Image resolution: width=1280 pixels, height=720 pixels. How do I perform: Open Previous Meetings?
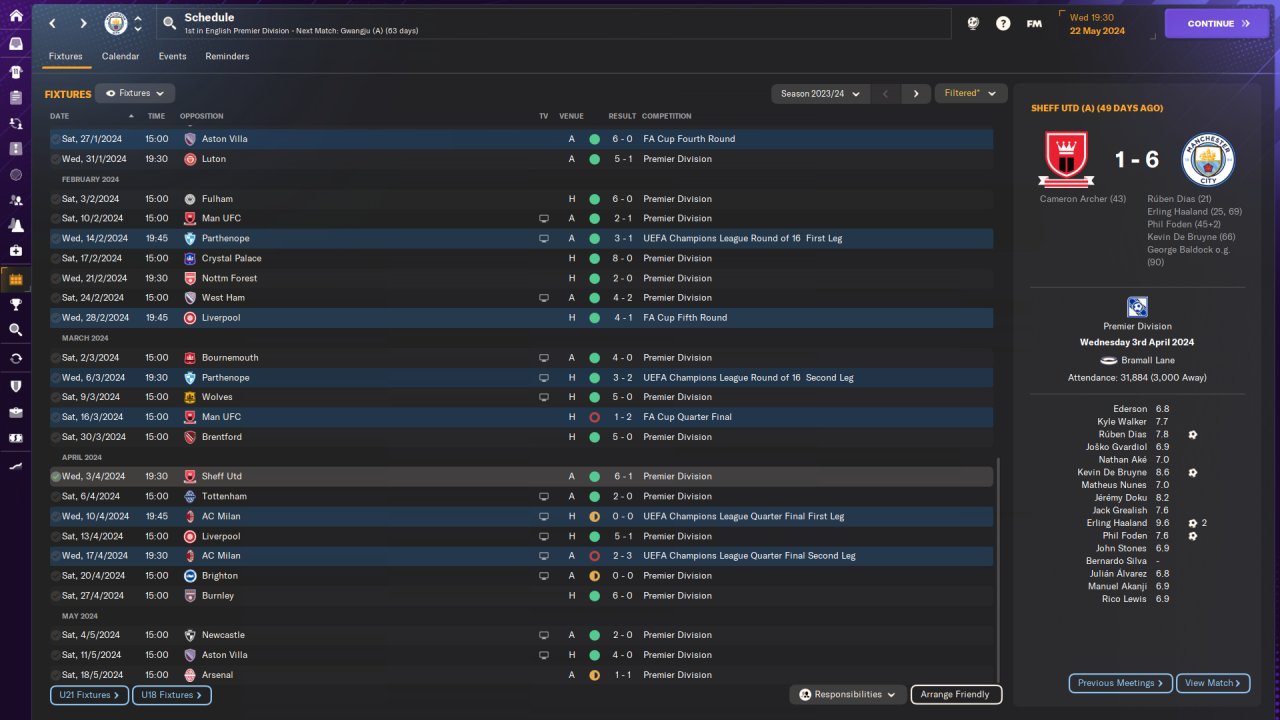click(1121, 683)
